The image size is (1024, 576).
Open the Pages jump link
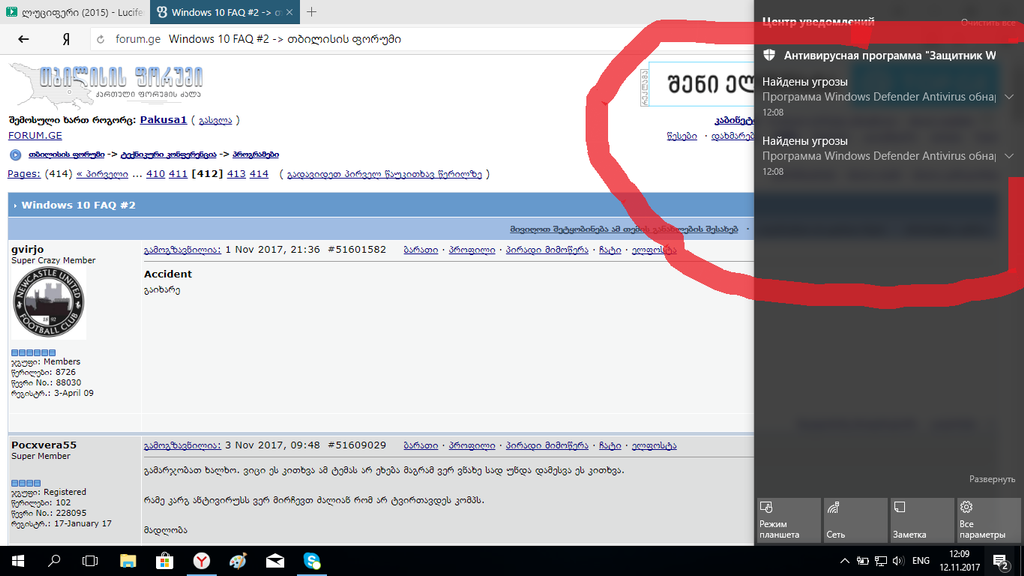coord(24,174)
